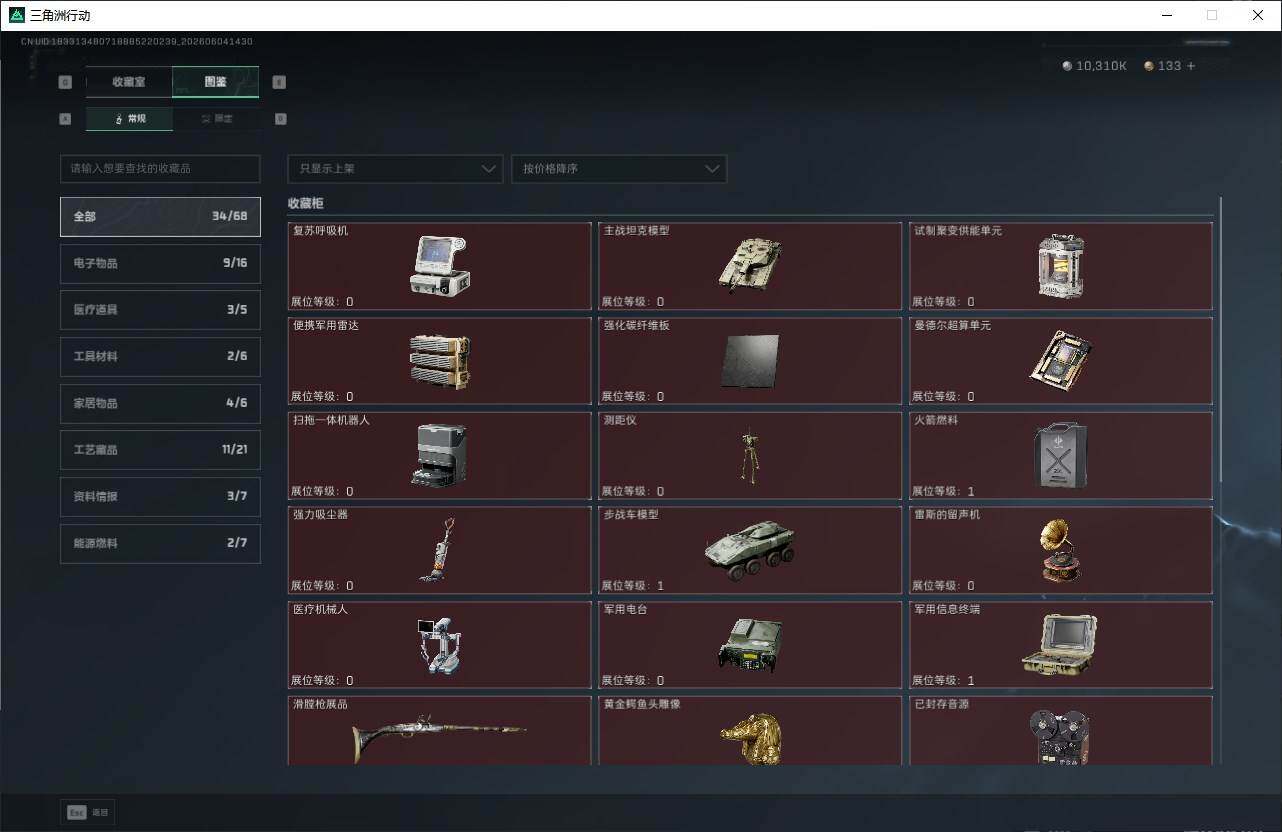The image size is (1282, 832).
Task: Click the Q key hint left of 收藏室
Action: tap(66, 82)
